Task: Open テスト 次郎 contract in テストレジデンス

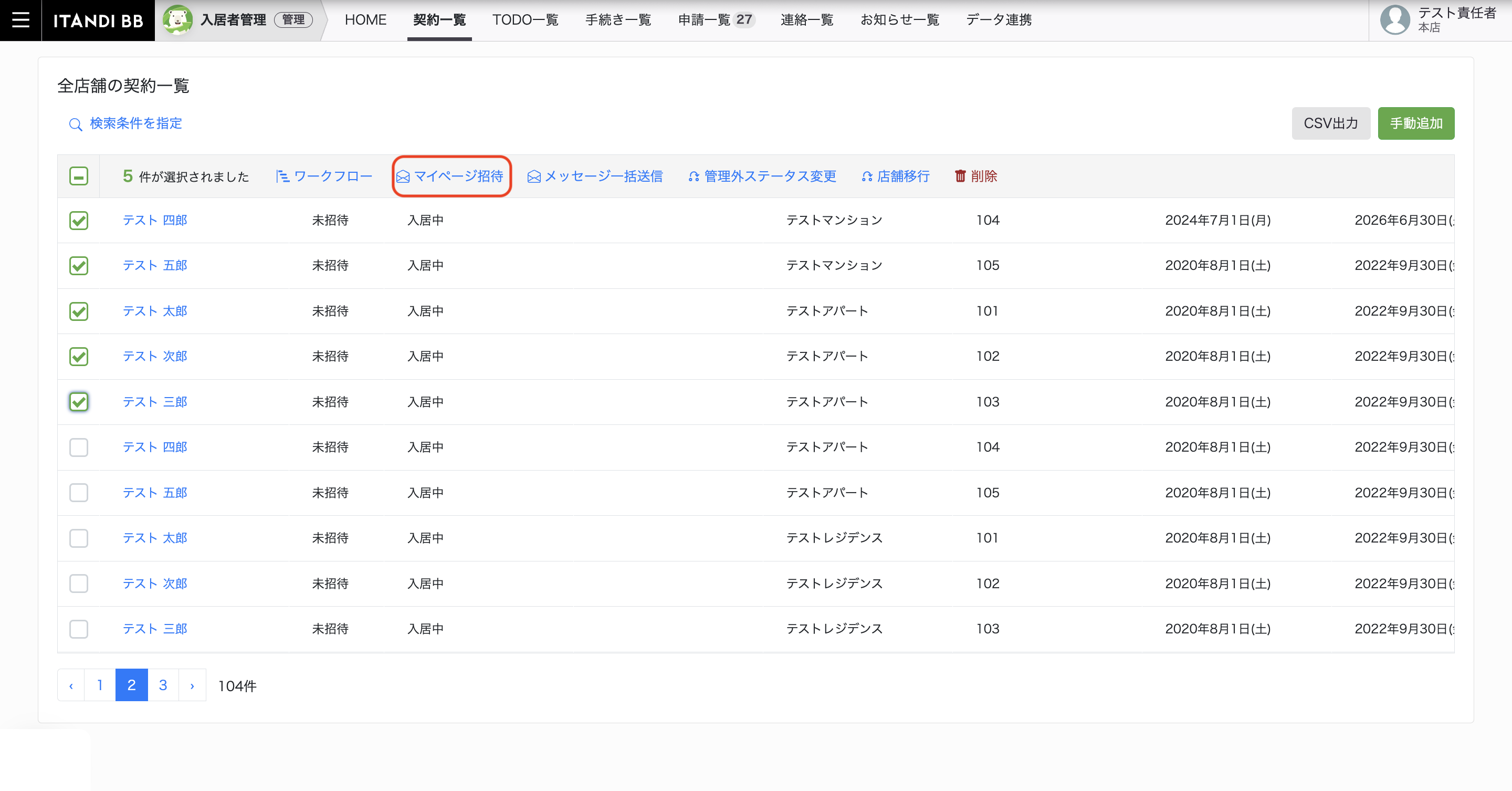Action: 155,584
